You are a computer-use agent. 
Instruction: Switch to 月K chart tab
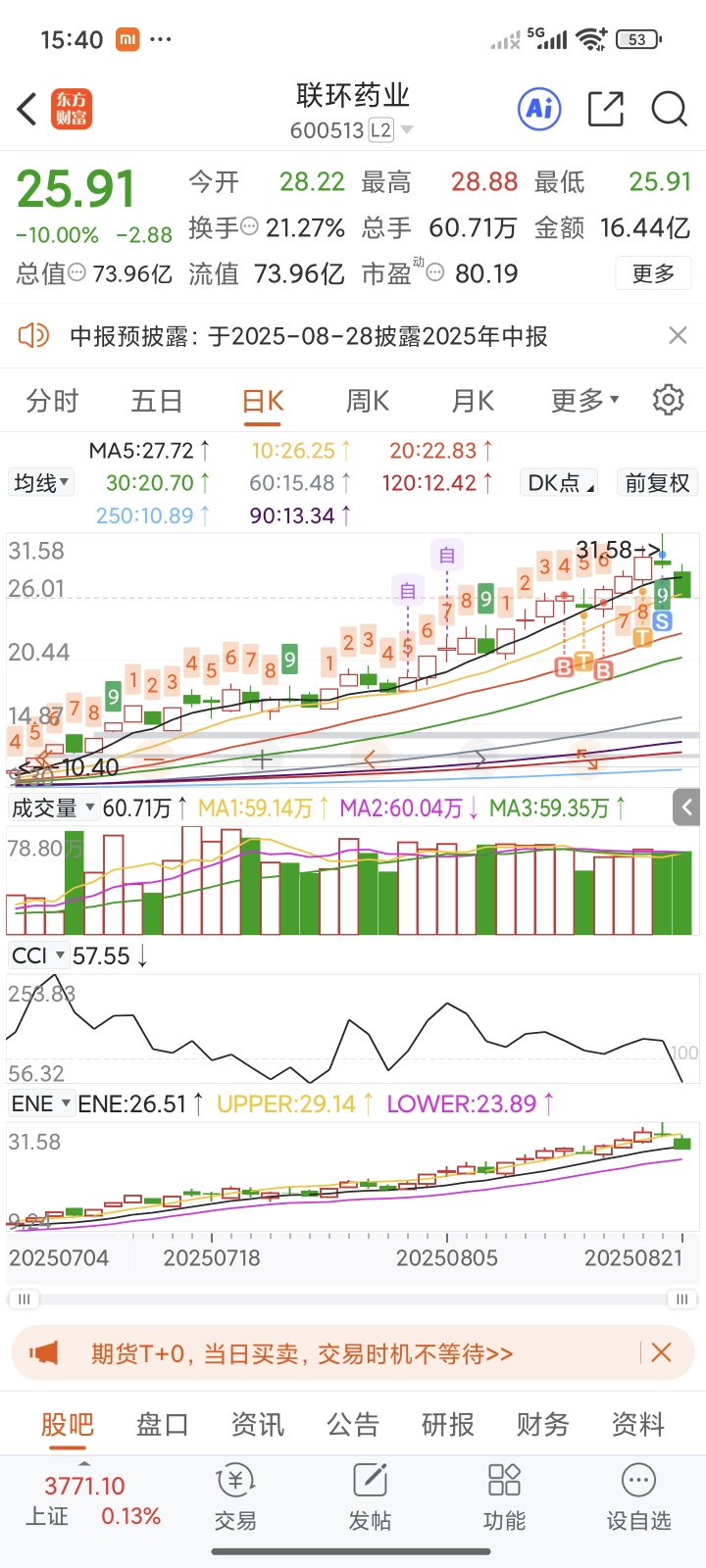click(x=473, y=401)
